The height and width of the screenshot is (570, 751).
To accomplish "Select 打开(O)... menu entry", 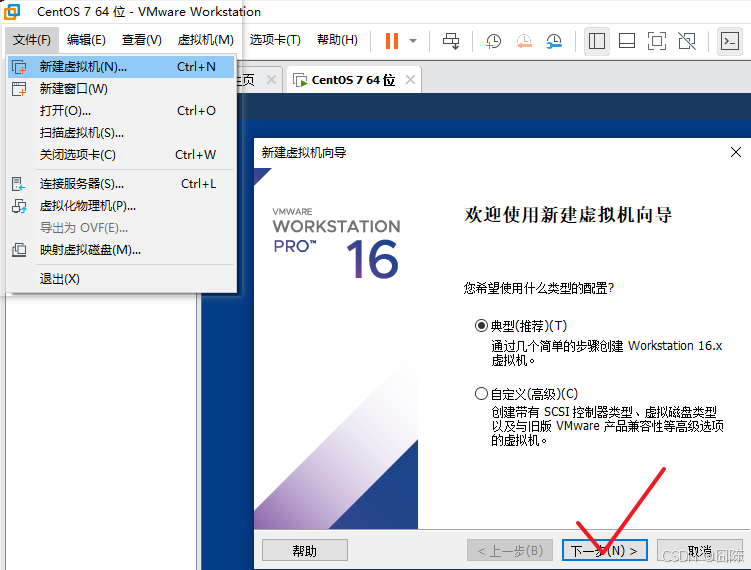I will [121, 111].
